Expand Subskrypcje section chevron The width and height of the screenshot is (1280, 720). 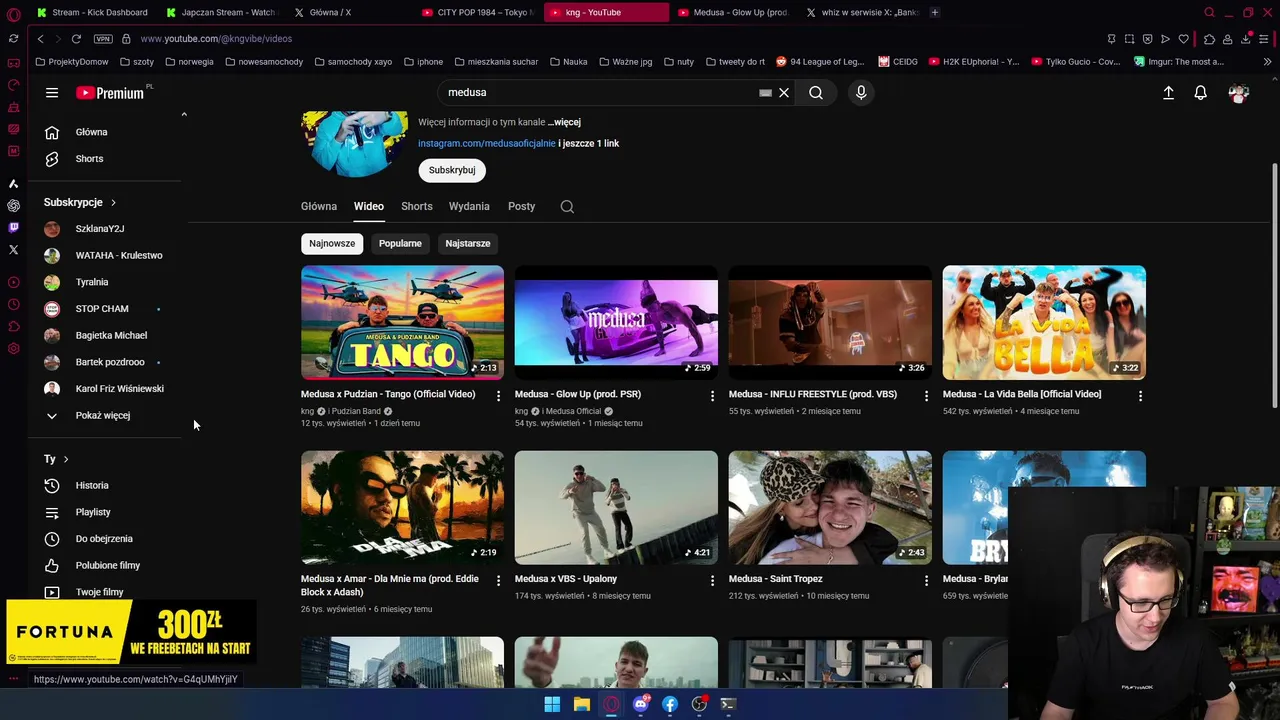[113, 203]
